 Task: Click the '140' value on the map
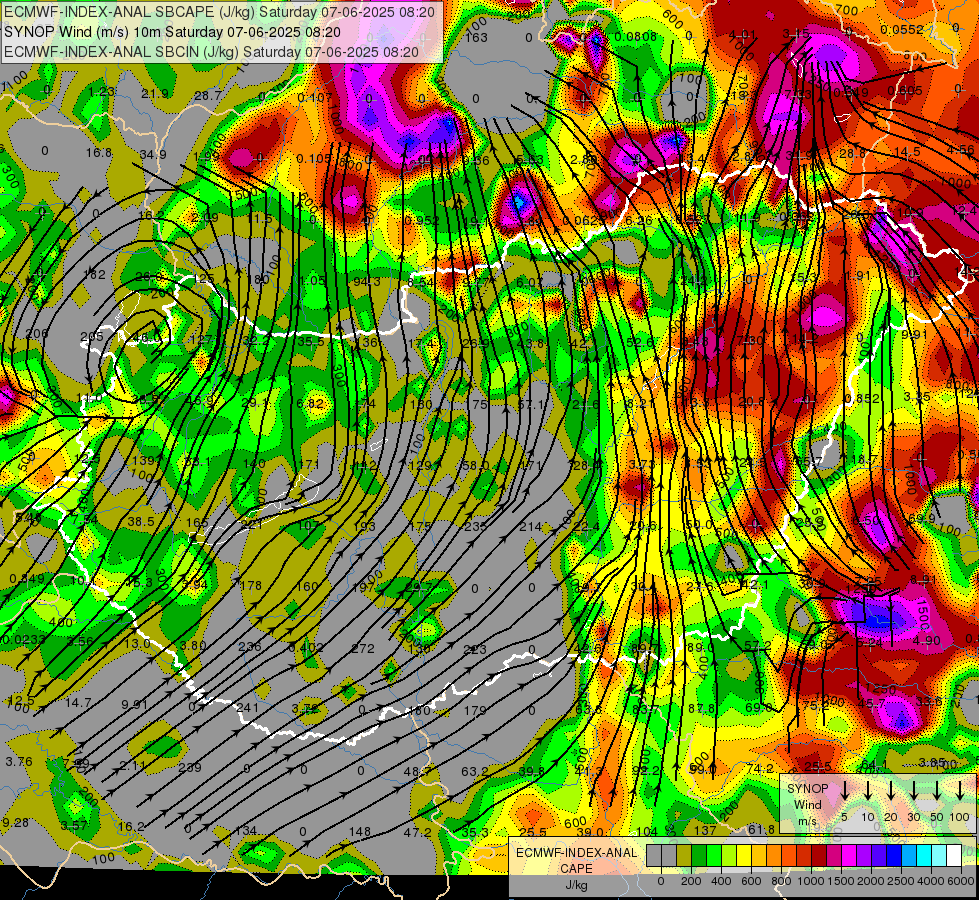[x=254, y=463]
